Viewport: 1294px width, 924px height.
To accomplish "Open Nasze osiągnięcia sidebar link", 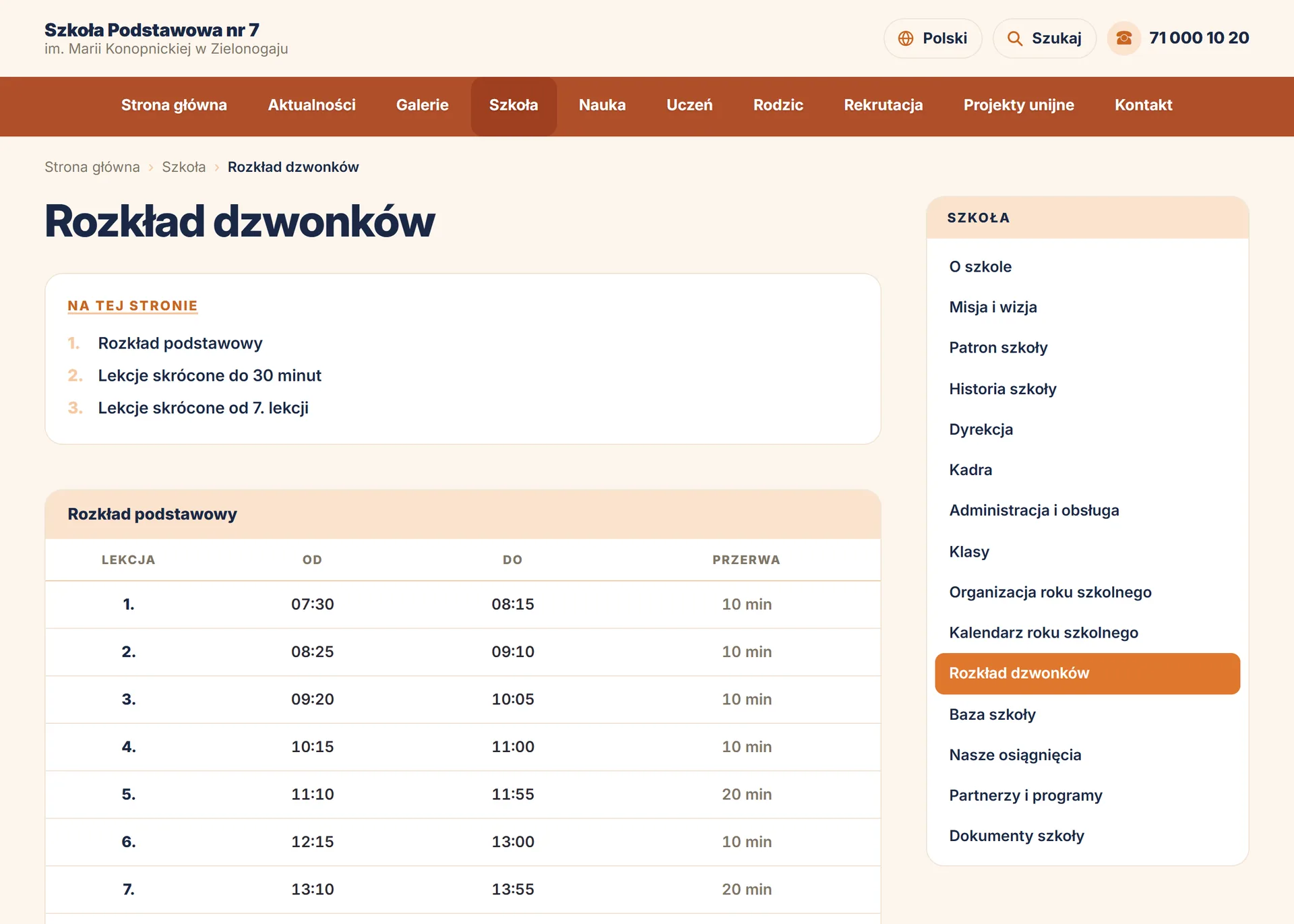I will coord(1087,755).
